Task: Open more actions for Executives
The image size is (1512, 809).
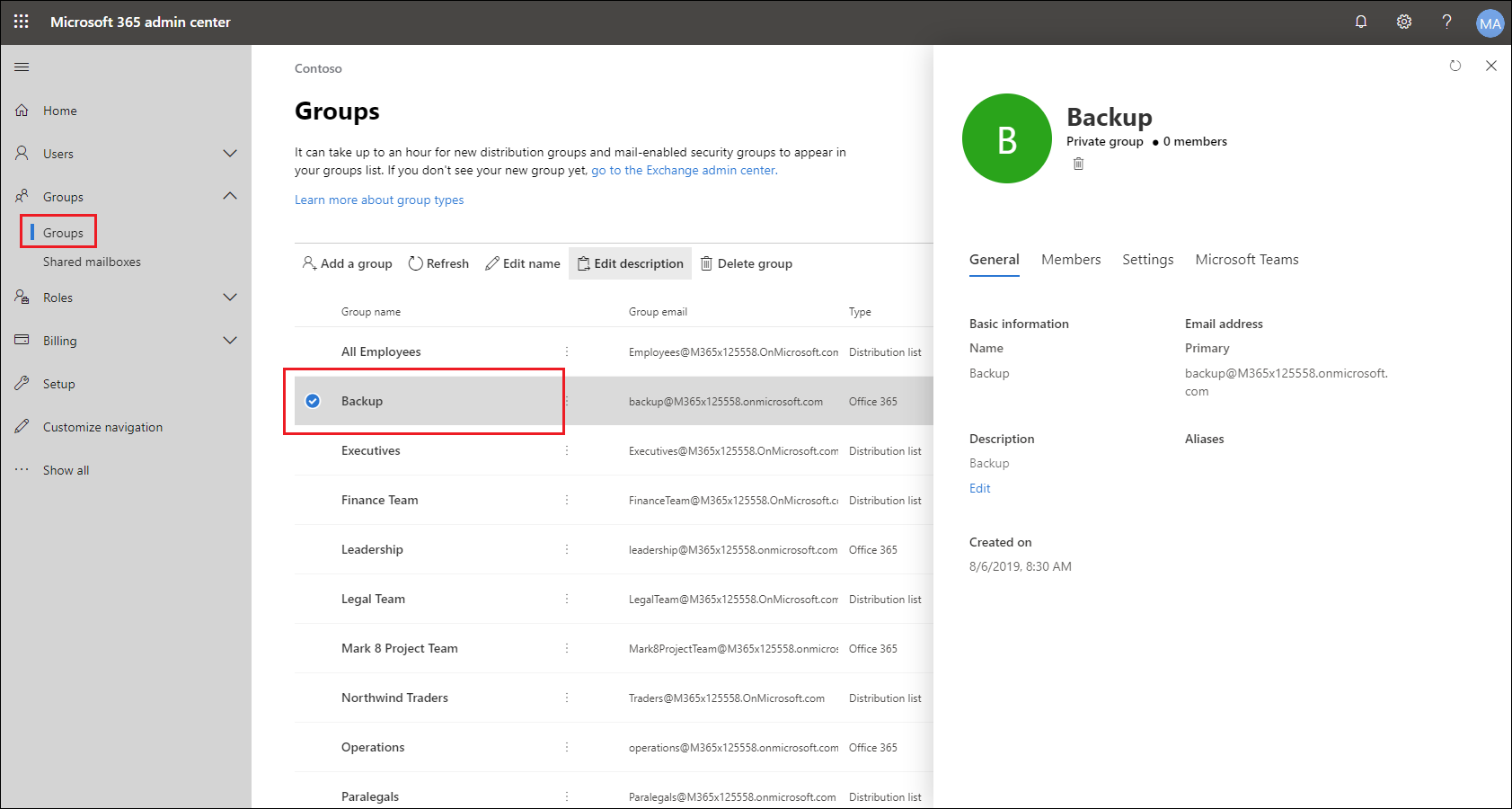Action: click(x=567, y=450)
